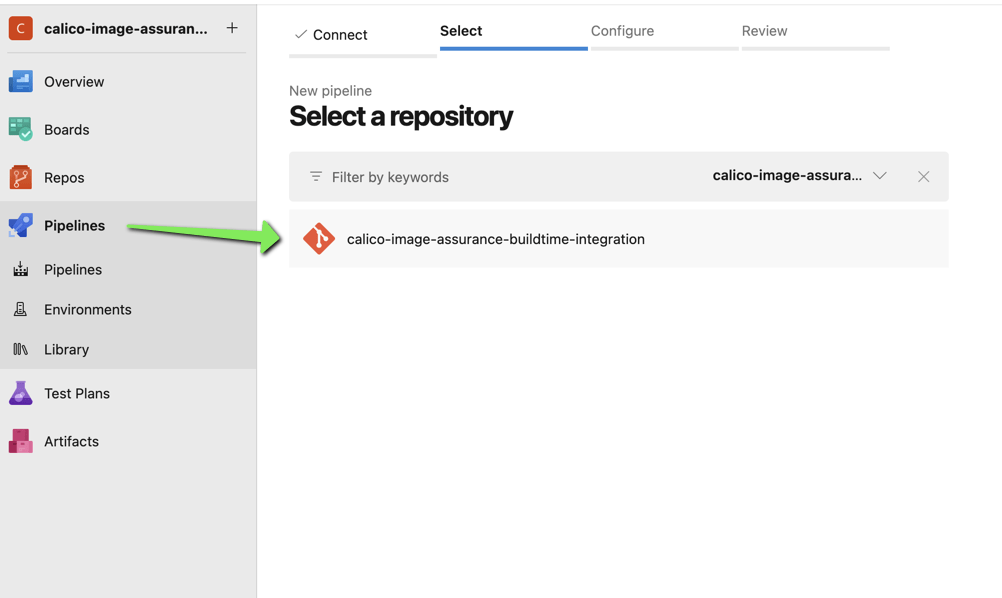Click the Test Plans flask icon
The image size is (1002, 598).
pyautogui.click(x=21, y=393)
